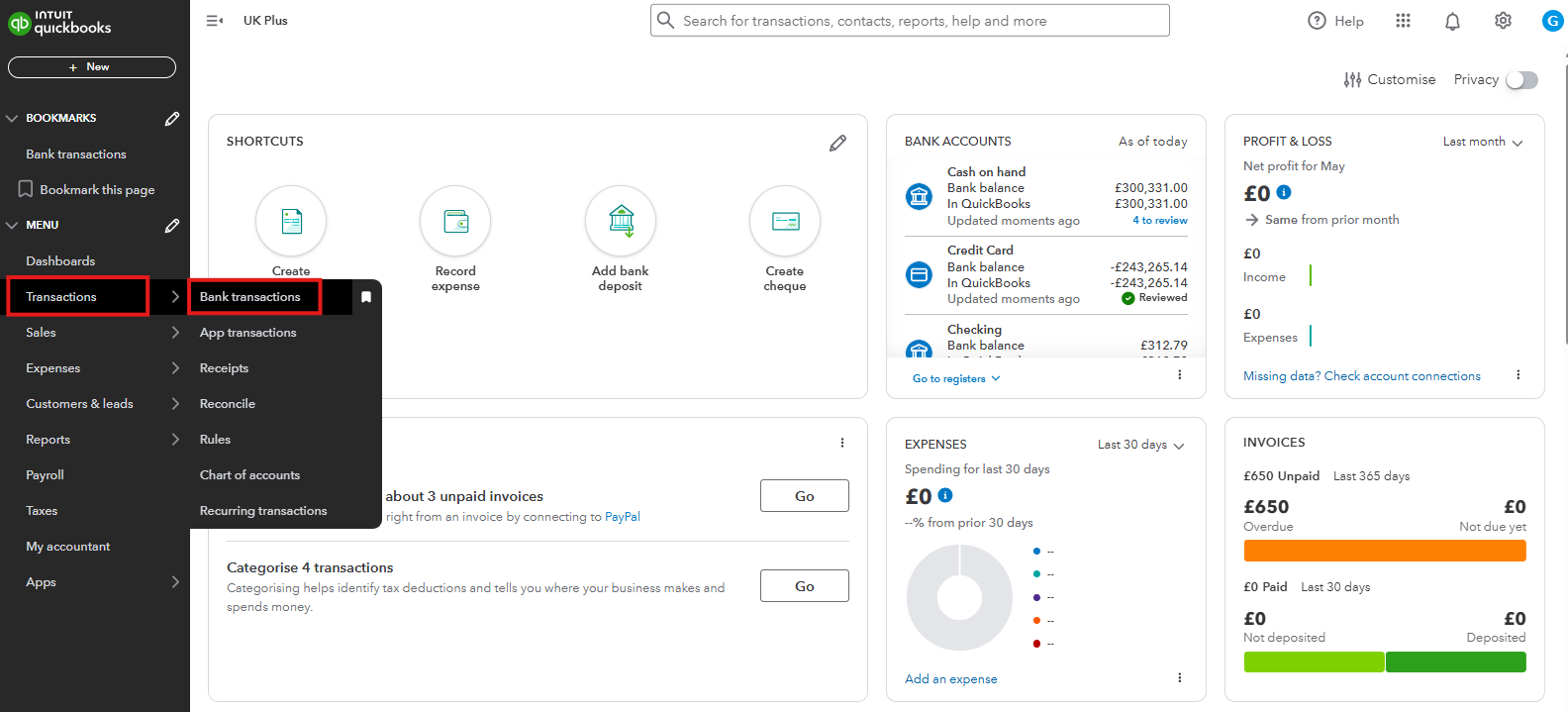Viewport: 1568px width, 712px height.
Task: Select Chart of accounts in submenu
Action: click(250, 475)
